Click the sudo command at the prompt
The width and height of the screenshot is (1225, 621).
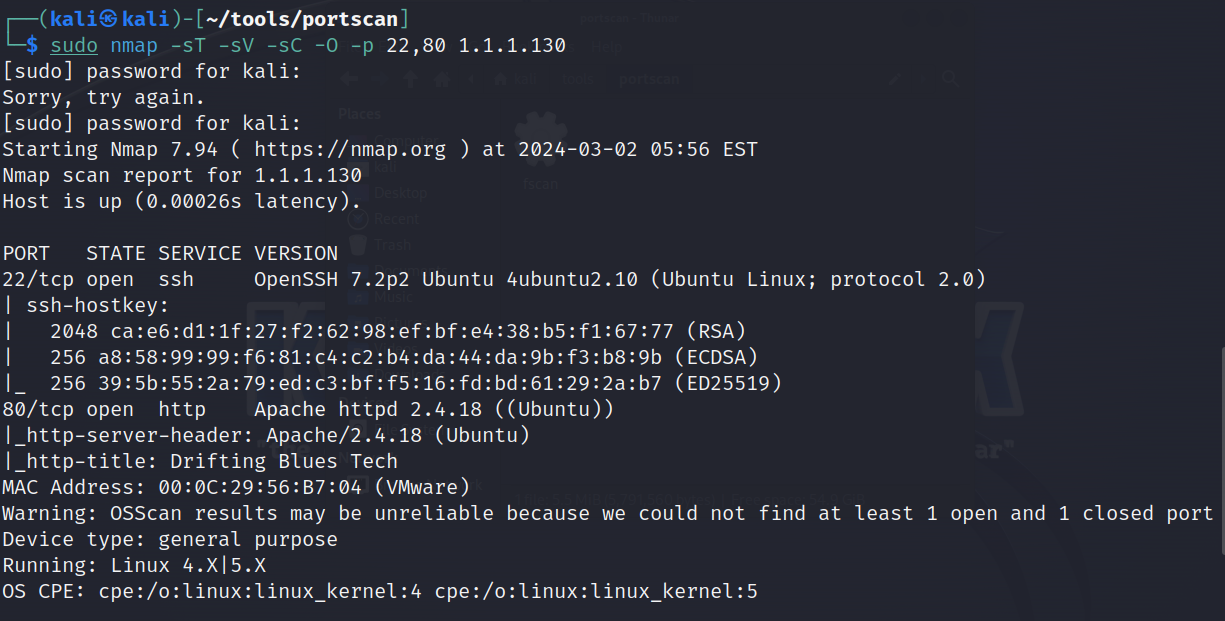coord(74,45)
